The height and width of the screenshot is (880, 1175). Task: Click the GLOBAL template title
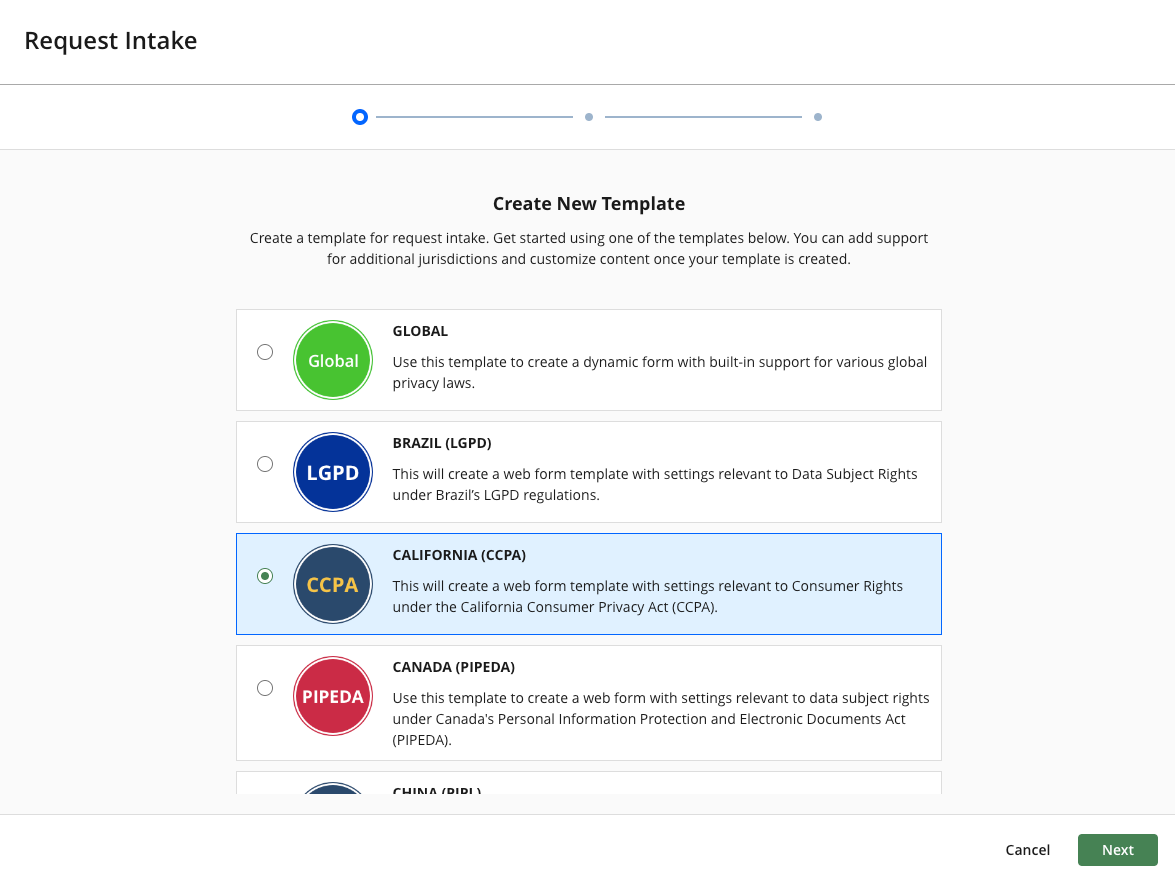coord(420,331)
